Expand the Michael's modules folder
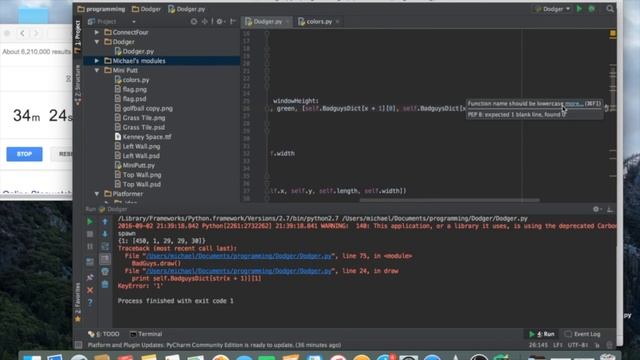This screenshot has width=640, height=360. (x=97, y=61)
